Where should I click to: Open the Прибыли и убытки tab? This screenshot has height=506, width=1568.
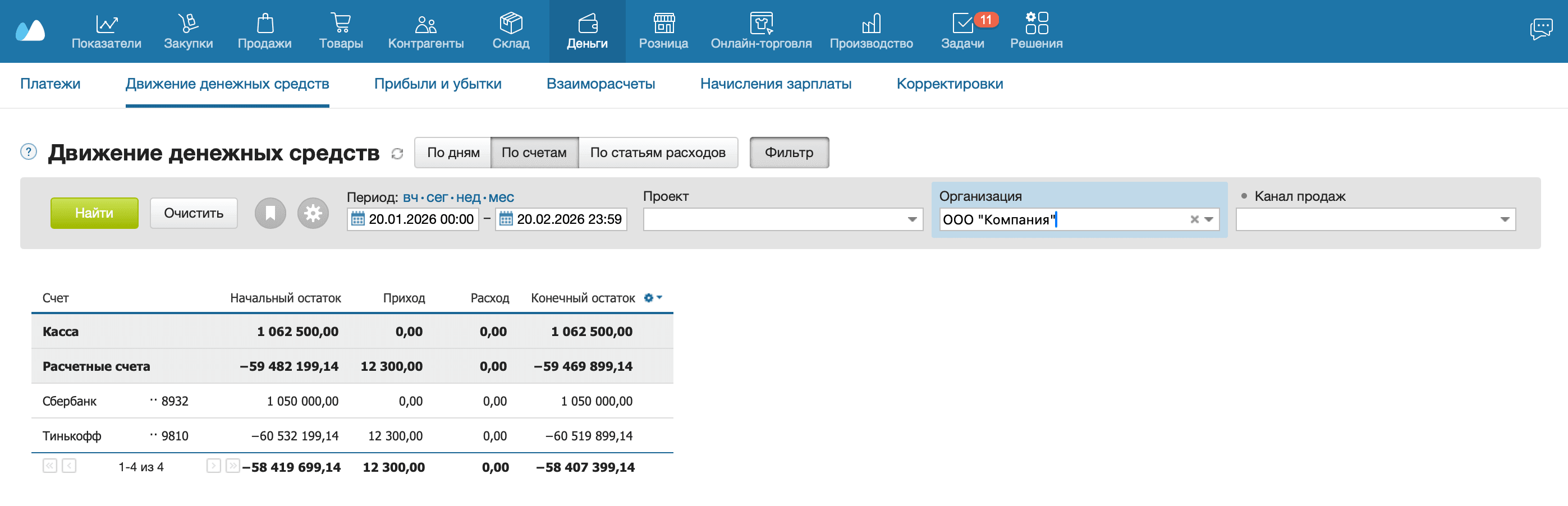(x=437, y=84)
